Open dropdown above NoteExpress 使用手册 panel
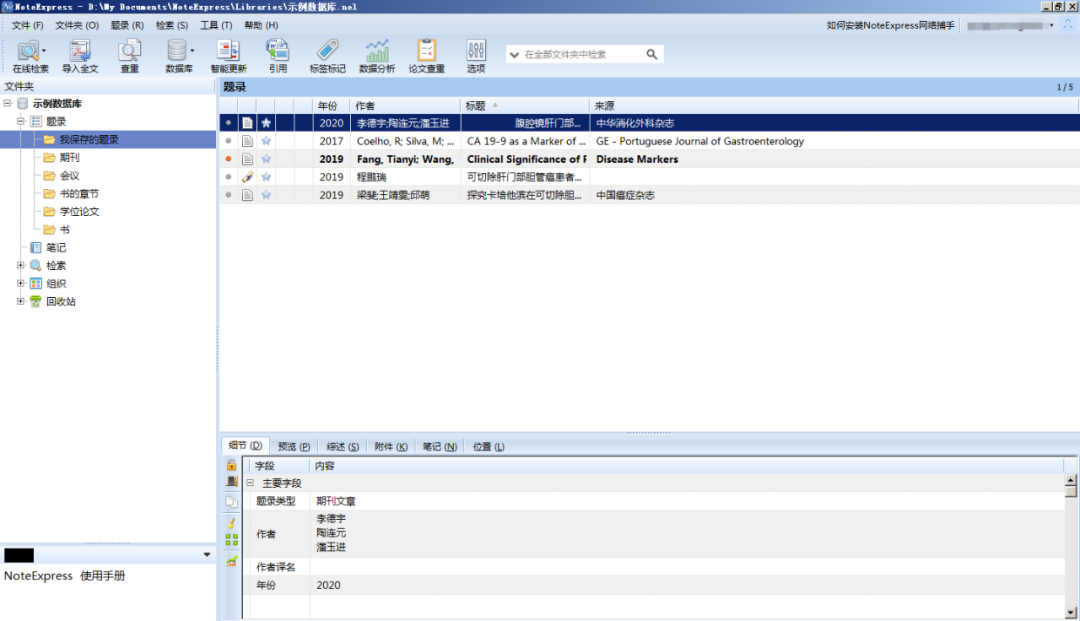The height and width of the screenshot is (621, 1080). [x=207, y=555]
